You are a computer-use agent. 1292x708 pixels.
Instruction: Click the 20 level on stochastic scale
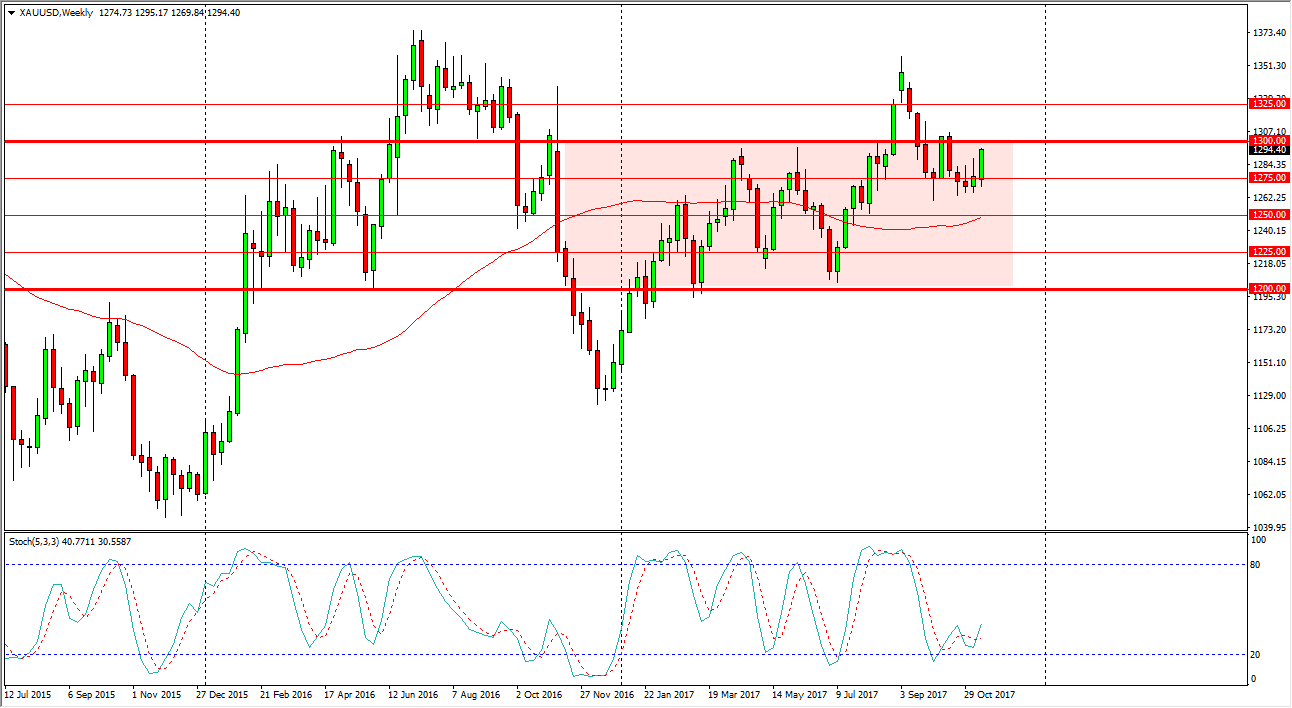tap(1258, 655)
